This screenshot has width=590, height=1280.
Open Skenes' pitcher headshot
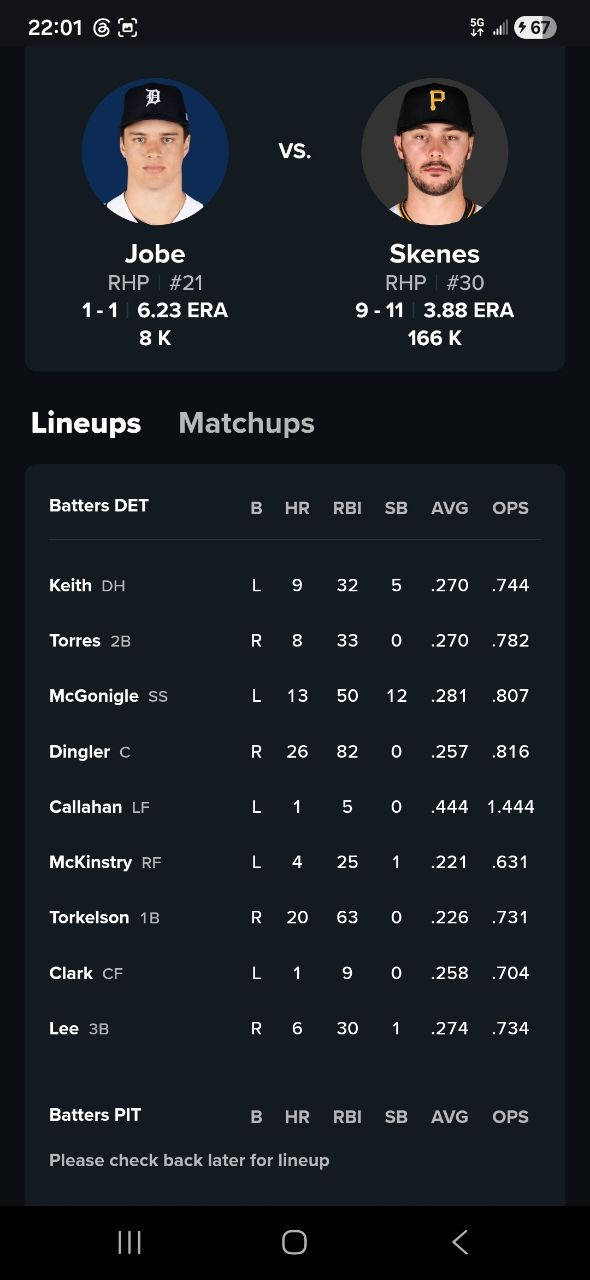click(435, 151)
